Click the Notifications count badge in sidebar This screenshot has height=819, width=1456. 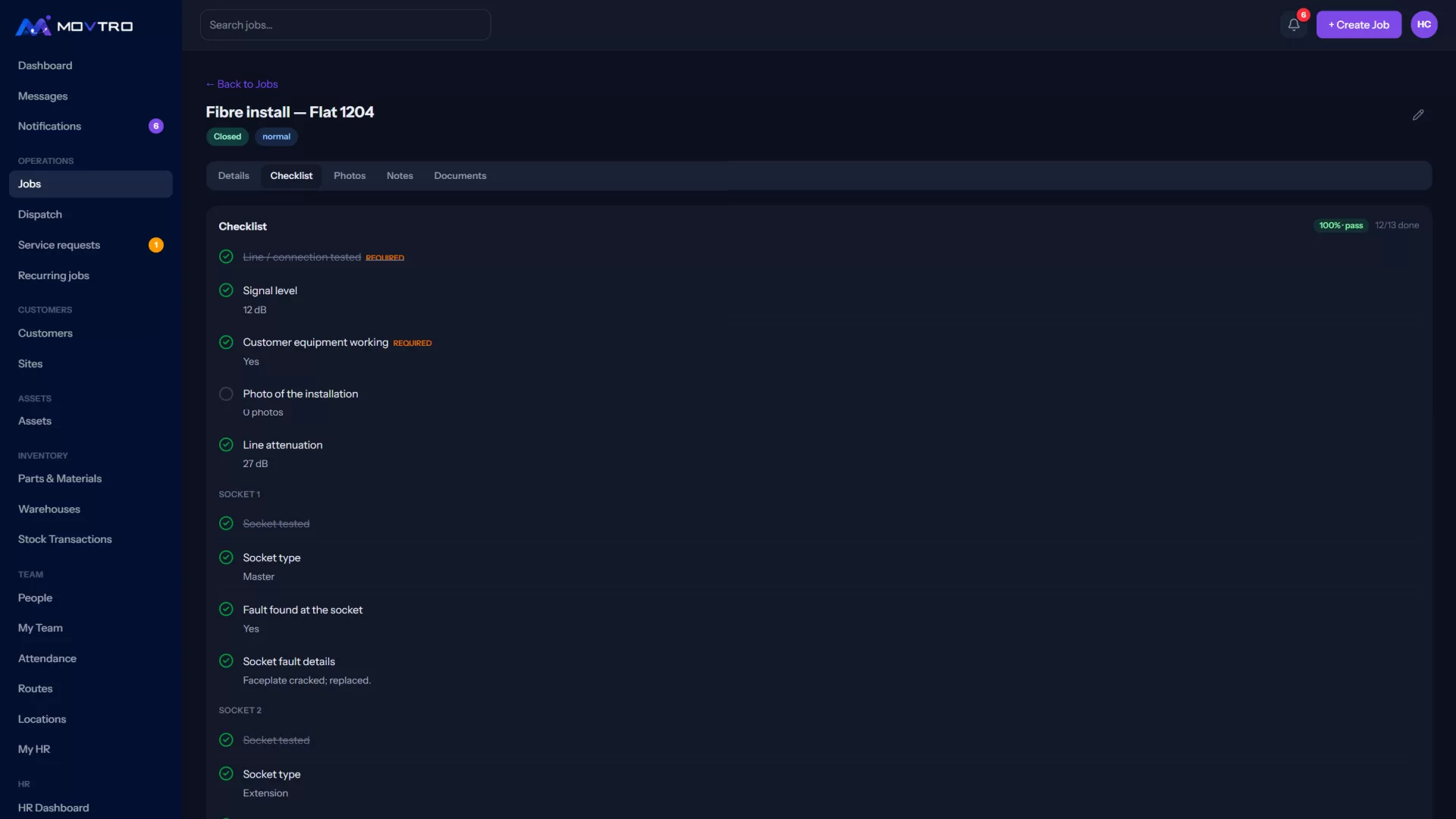[155, 126]
